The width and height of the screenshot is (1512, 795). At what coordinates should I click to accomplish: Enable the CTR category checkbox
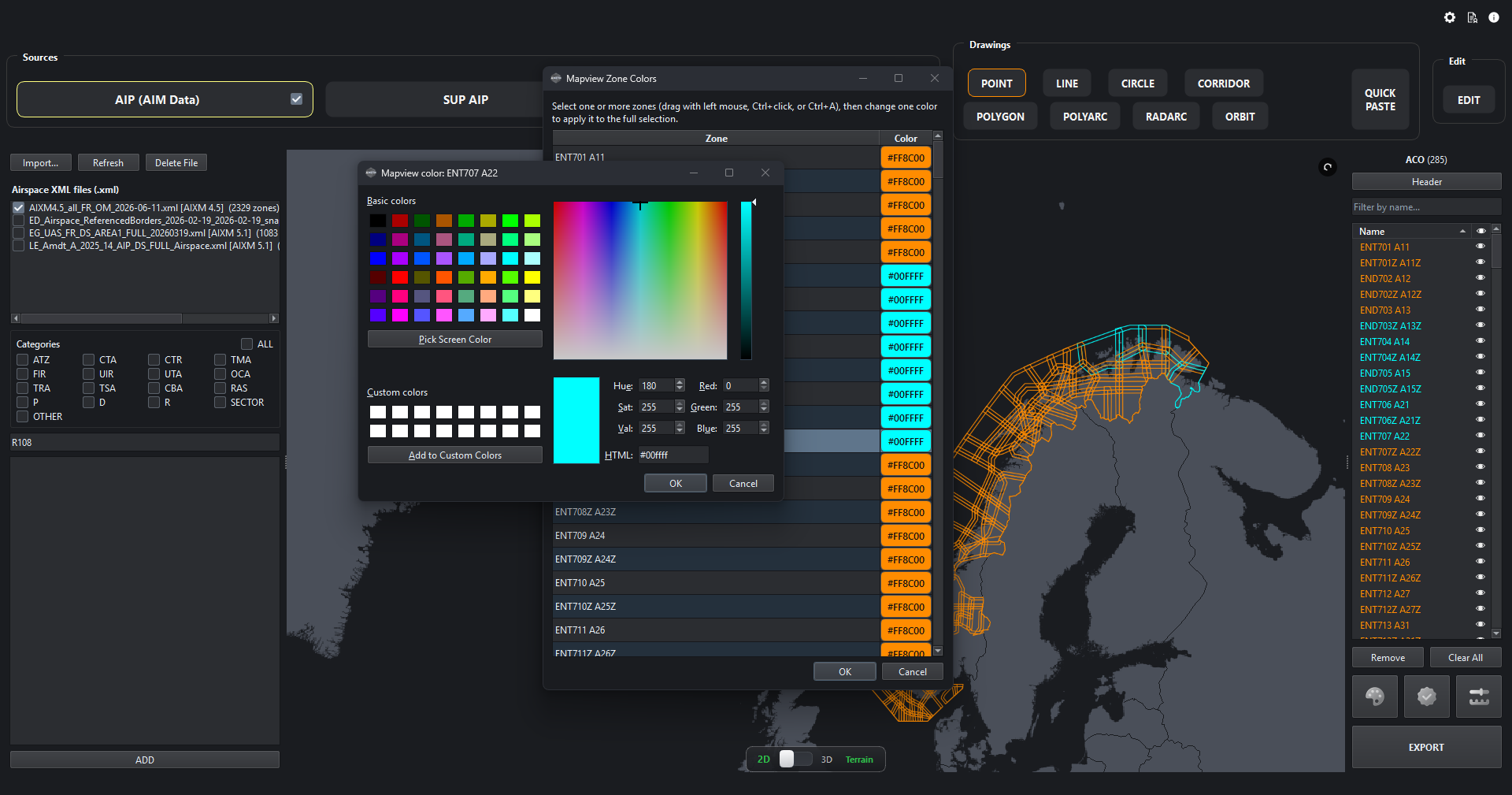(154, 360)
